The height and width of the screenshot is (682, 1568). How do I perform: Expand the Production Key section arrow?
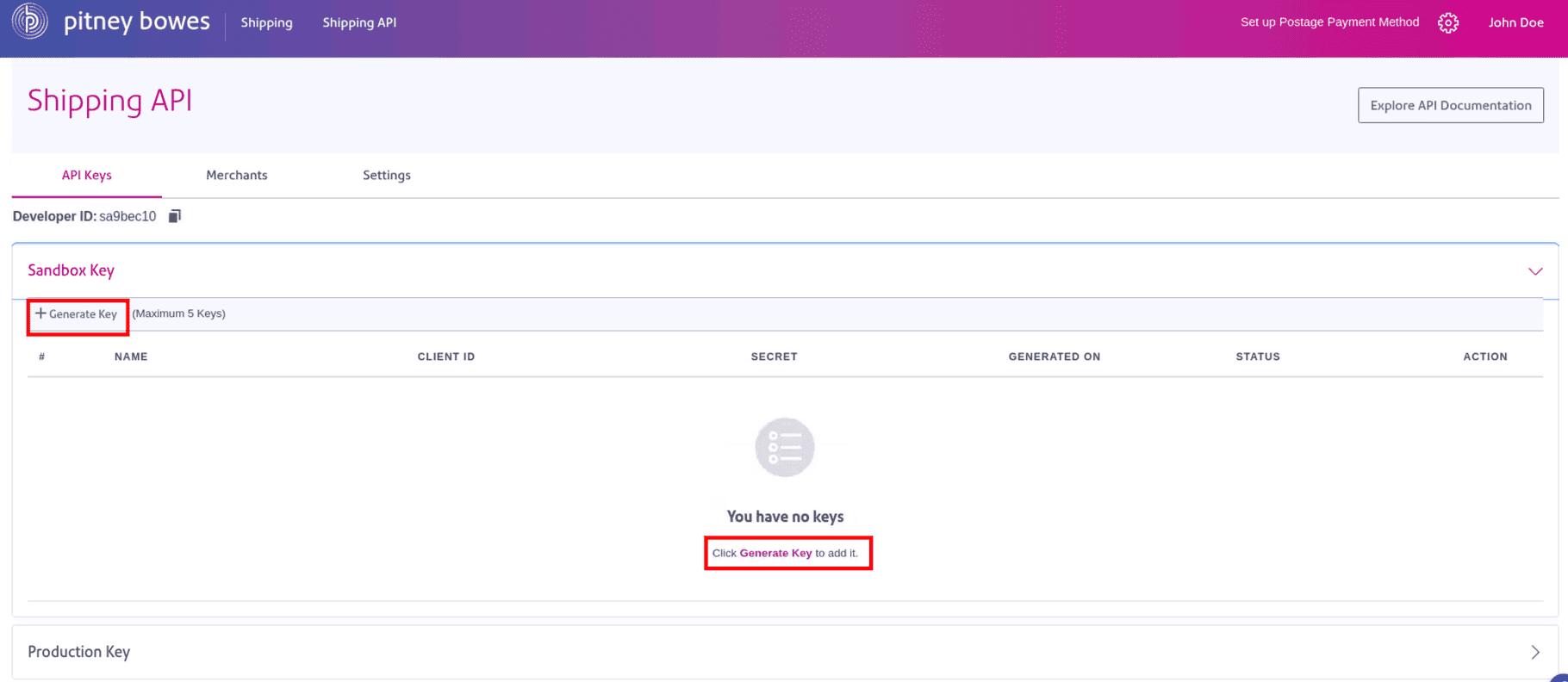1534,652
